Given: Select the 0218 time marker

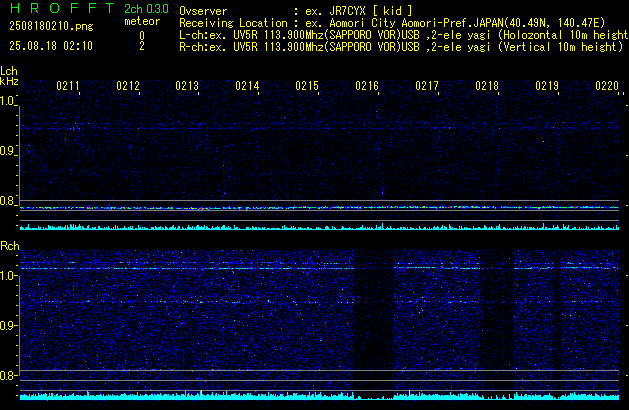Looking at the screenshot, I should (487, 86).
